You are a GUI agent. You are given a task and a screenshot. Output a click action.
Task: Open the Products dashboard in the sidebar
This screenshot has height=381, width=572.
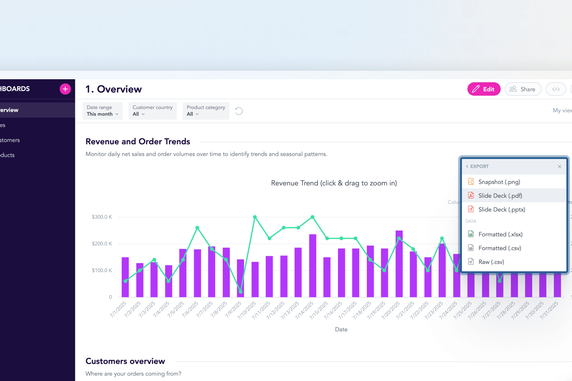pyautogui.click(x=37, y=155)
